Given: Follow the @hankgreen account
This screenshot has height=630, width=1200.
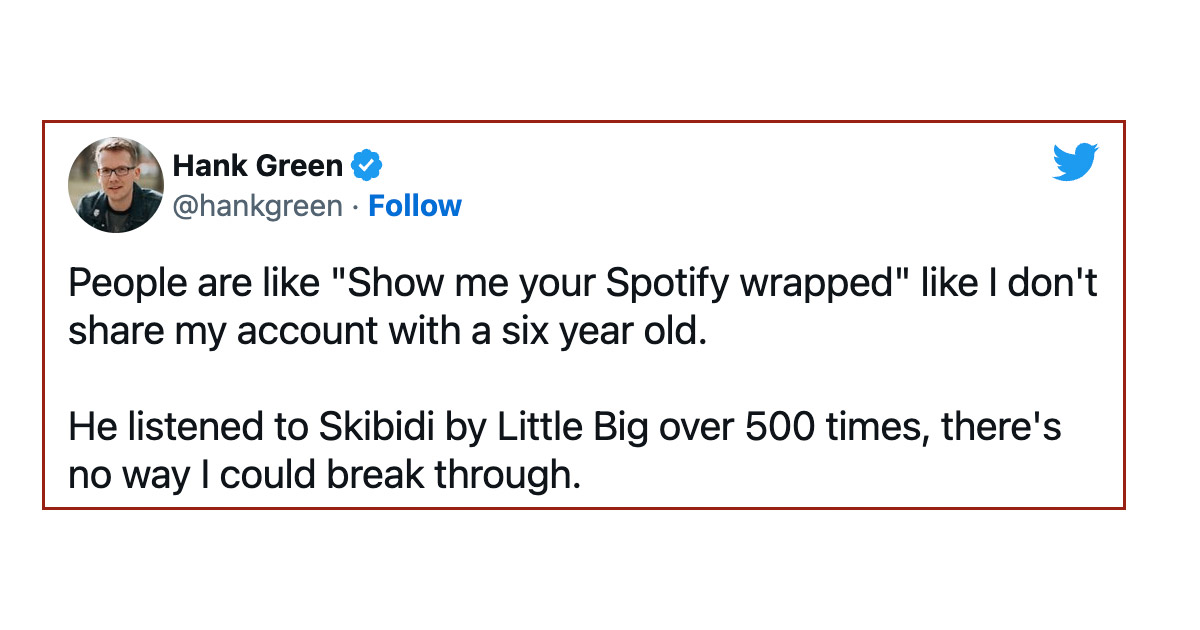Looking at the screenshot, I should point(415,206).
